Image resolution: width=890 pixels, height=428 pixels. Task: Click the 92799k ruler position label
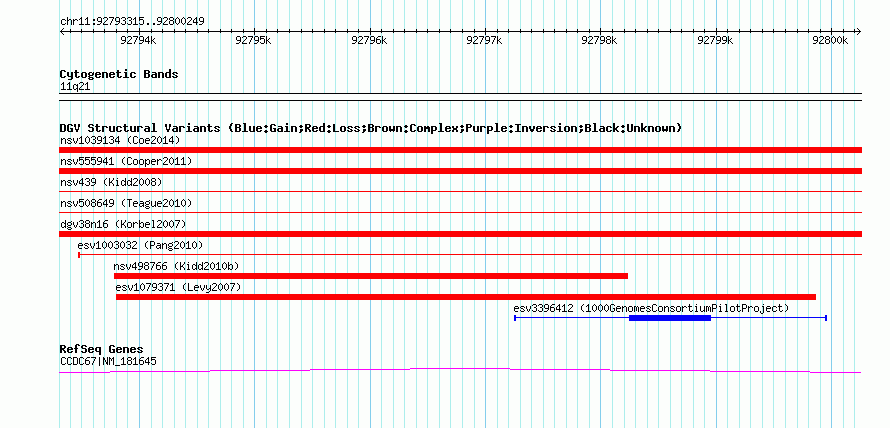click(x=715, y=40)
